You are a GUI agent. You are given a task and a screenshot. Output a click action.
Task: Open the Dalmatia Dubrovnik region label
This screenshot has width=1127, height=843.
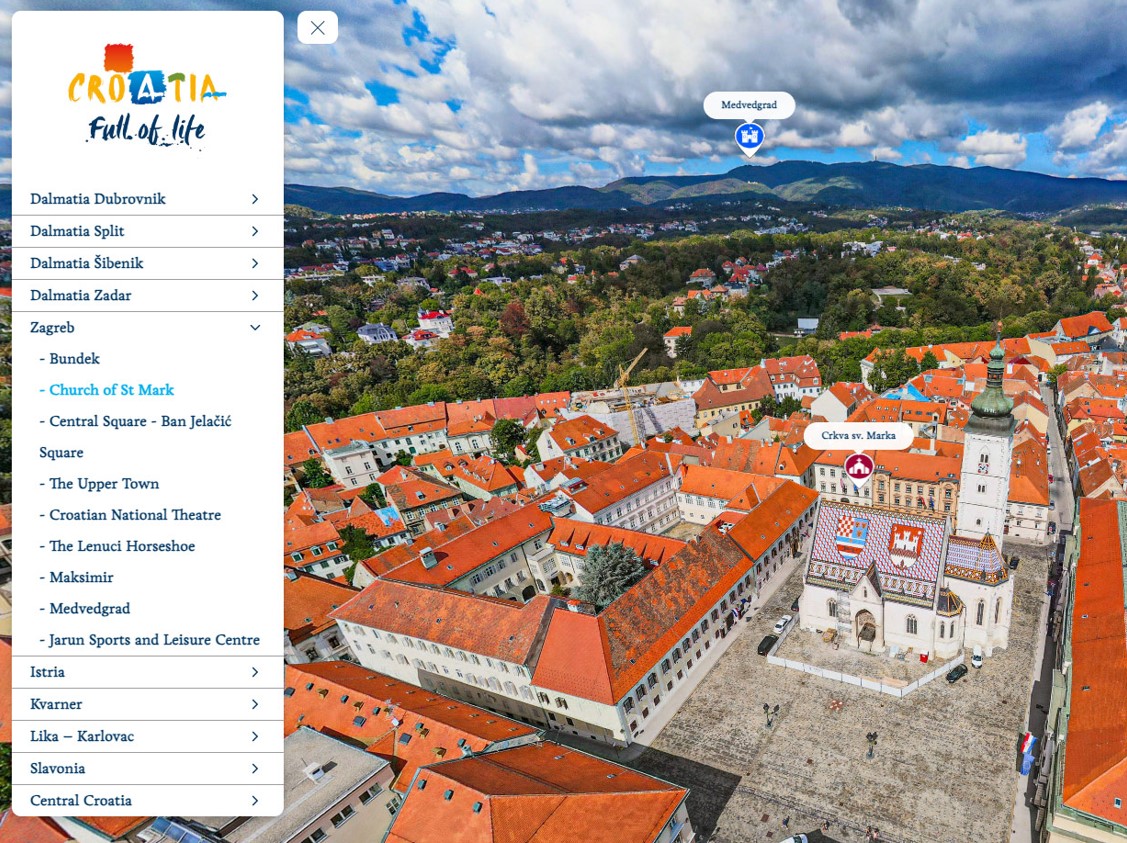[x=98, y=199]
